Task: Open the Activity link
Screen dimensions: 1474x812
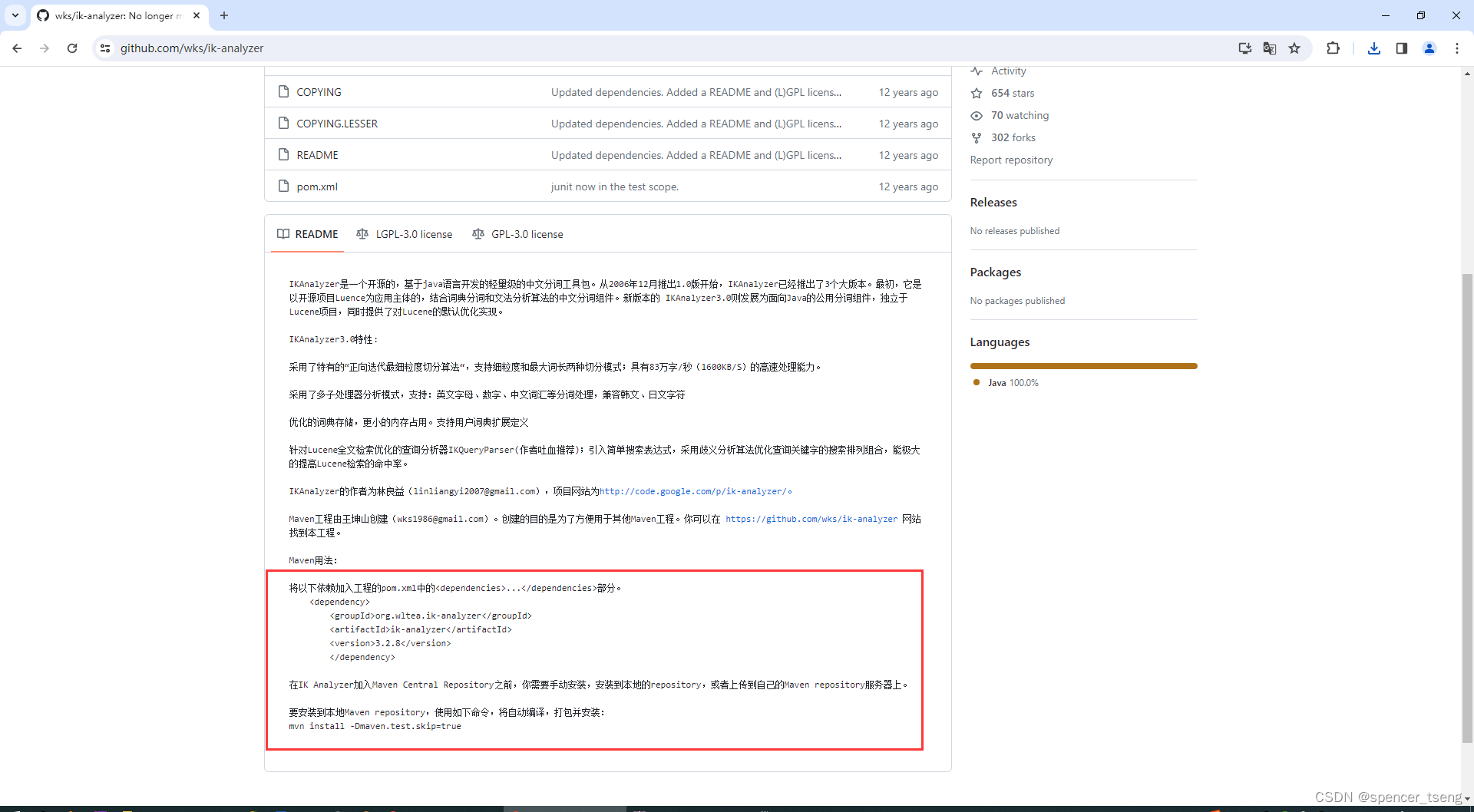Action: (1008, 71)
